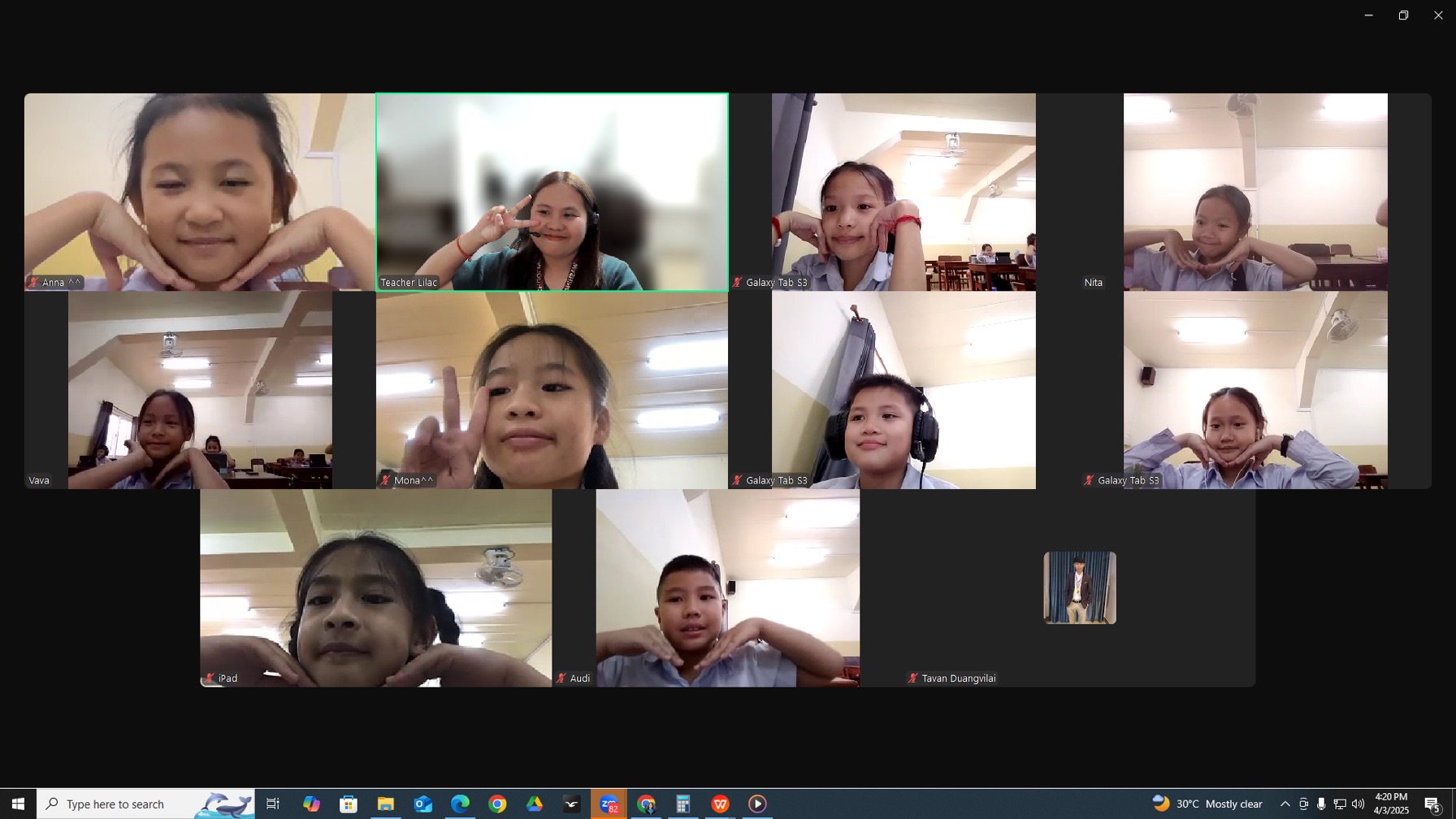Open Calculator from the taskbar

[683, 804]
